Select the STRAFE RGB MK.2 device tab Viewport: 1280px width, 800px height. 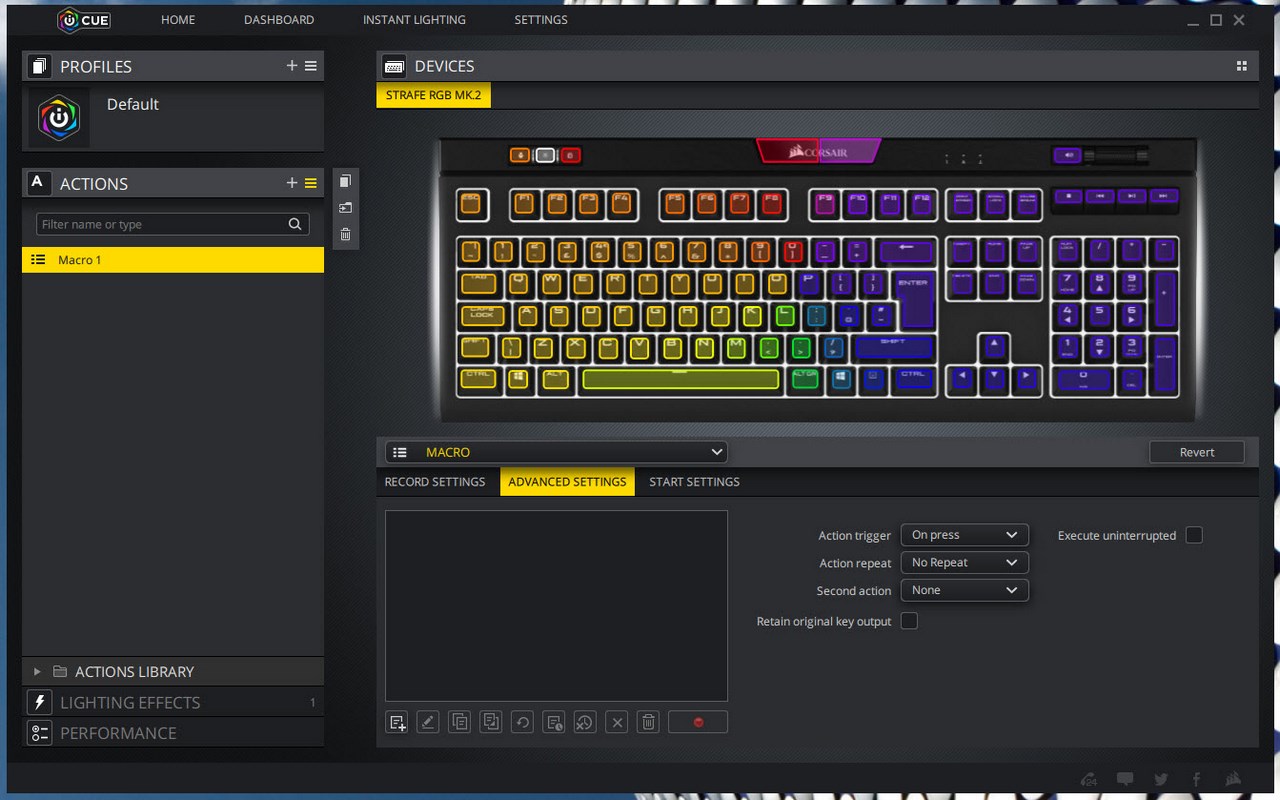point(434,96)
